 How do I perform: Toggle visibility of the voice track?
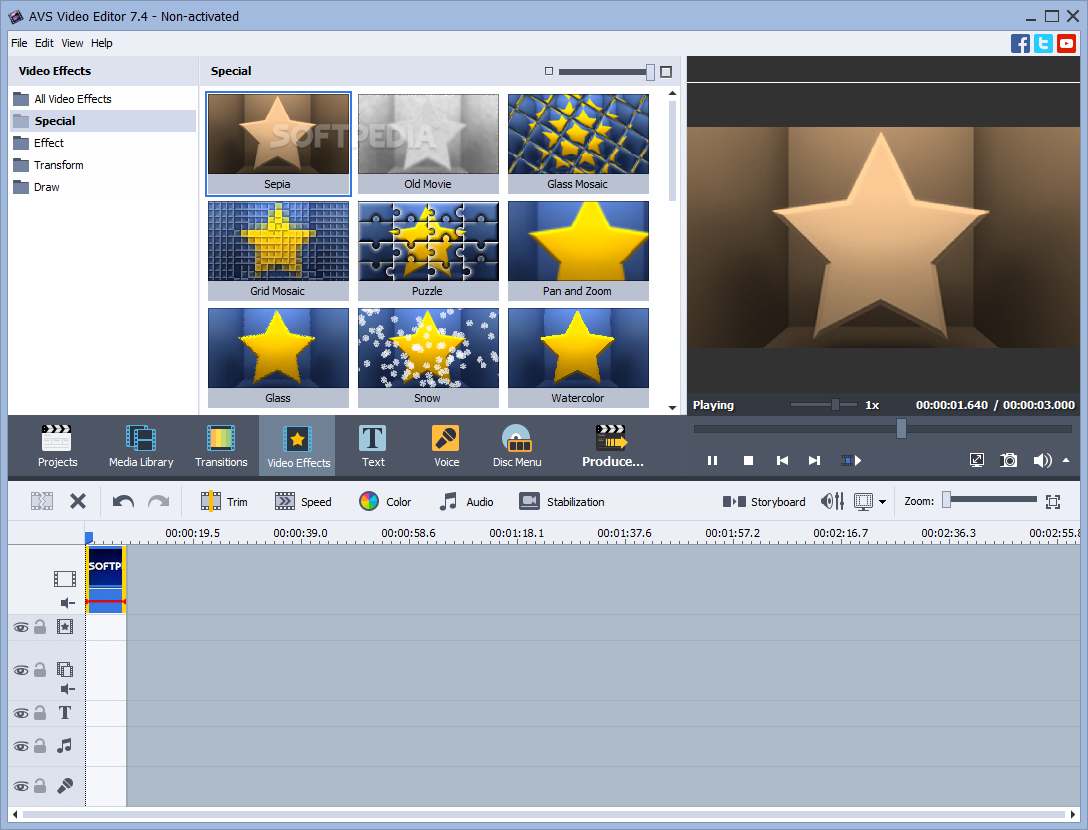21,786
